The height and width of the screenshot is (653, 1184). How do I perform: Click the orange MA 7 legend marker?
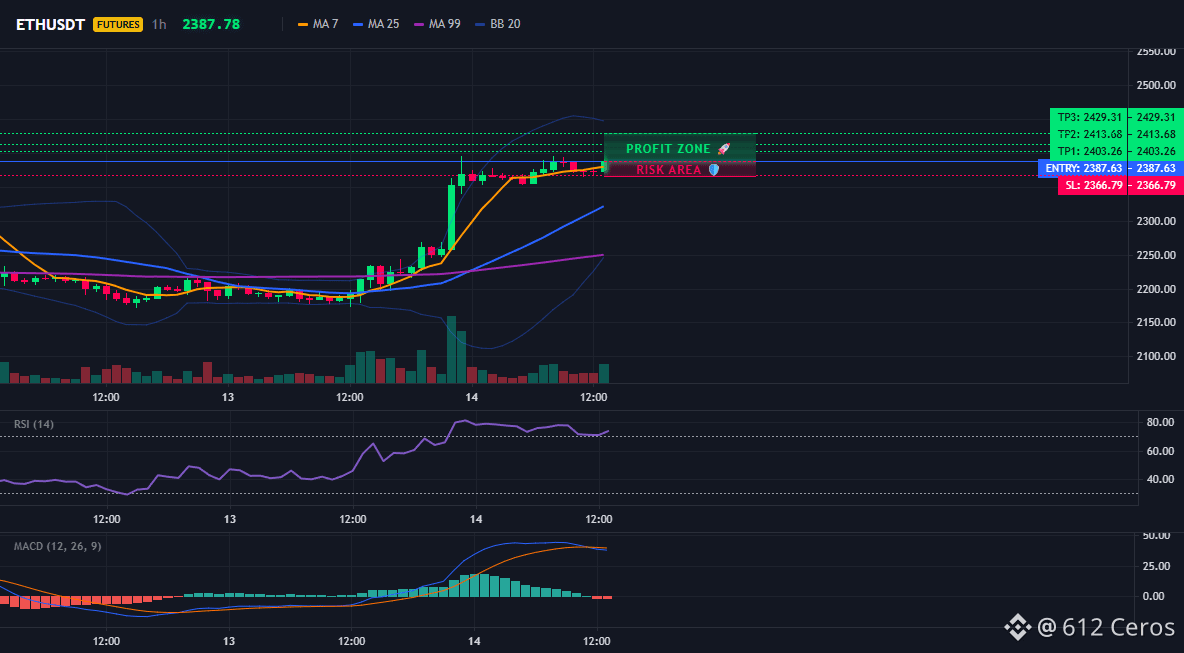[x=304, y=24]
